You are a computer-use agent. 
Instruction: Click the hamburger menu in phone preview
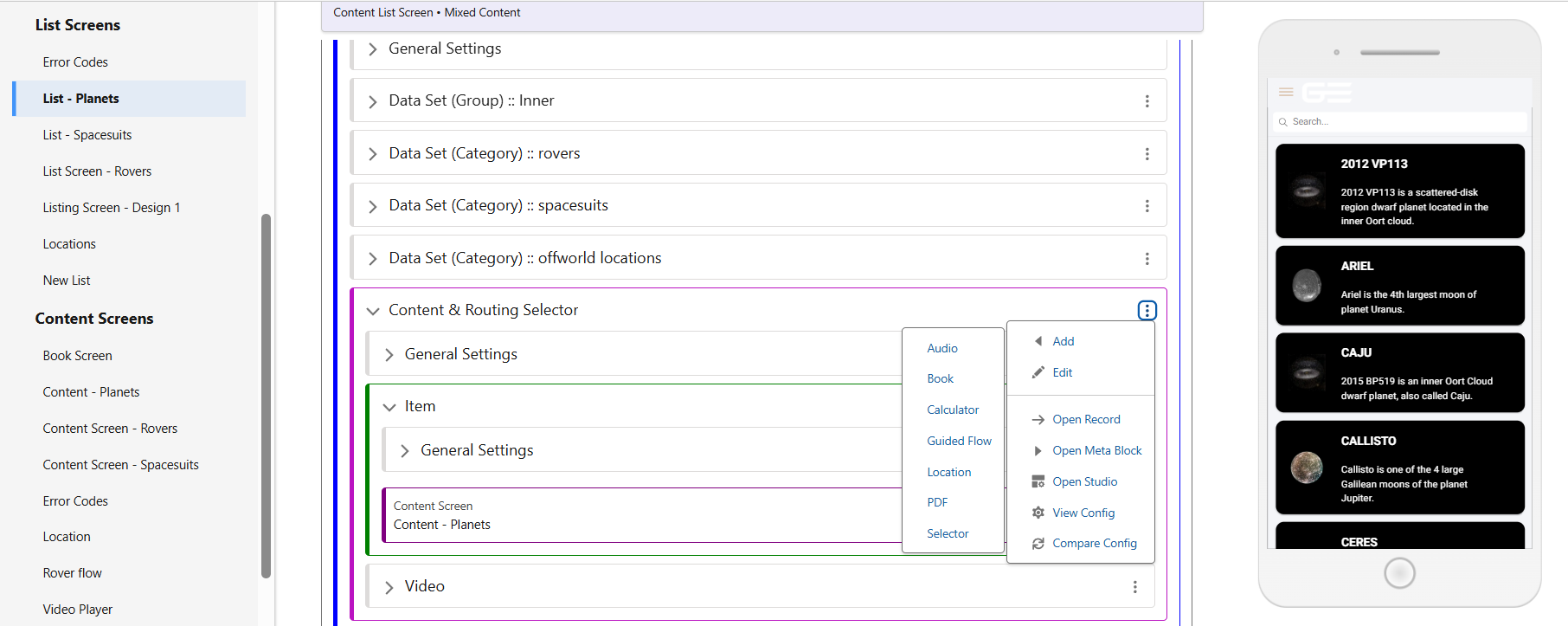click(x=1286, y=92)
